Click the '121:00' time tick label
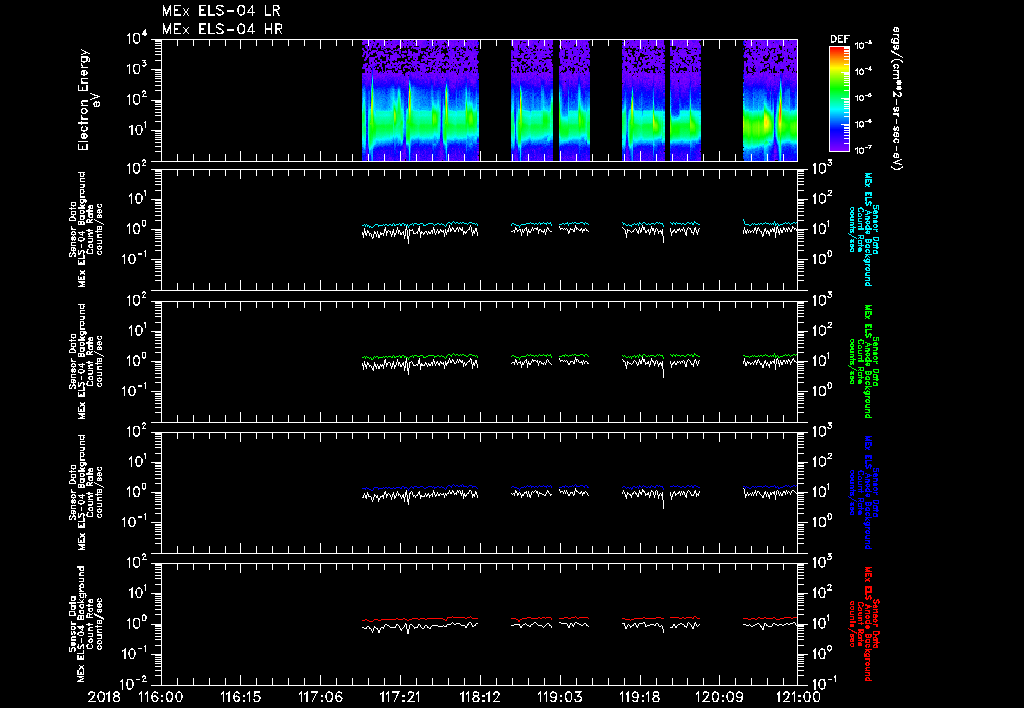Viewport: 1024px width, 708px height. [797, 698]
